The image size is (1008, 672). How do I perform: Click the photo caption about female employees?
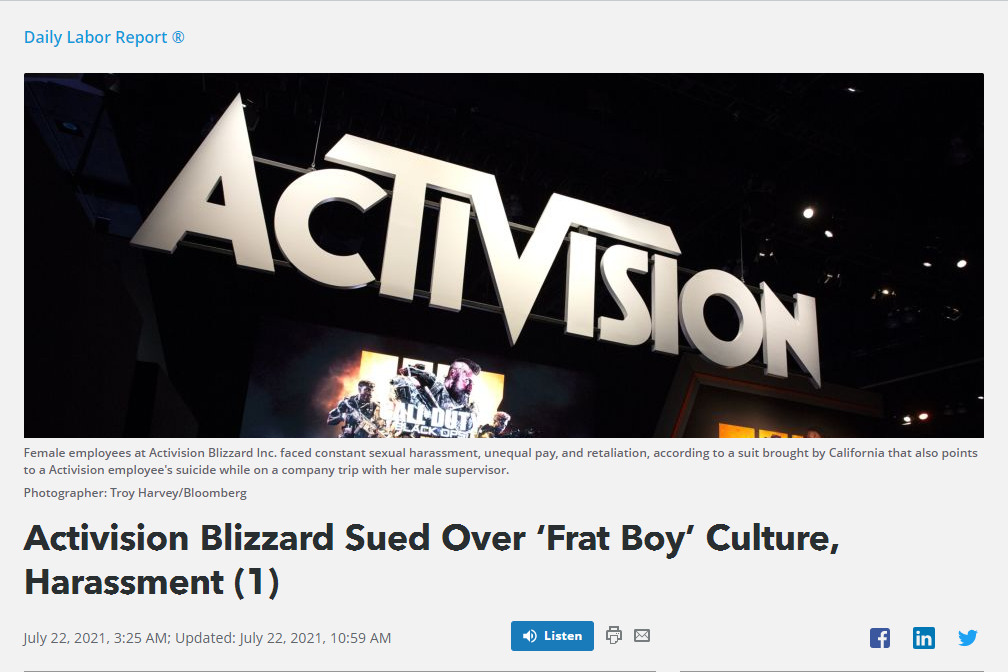click(501, 461)
